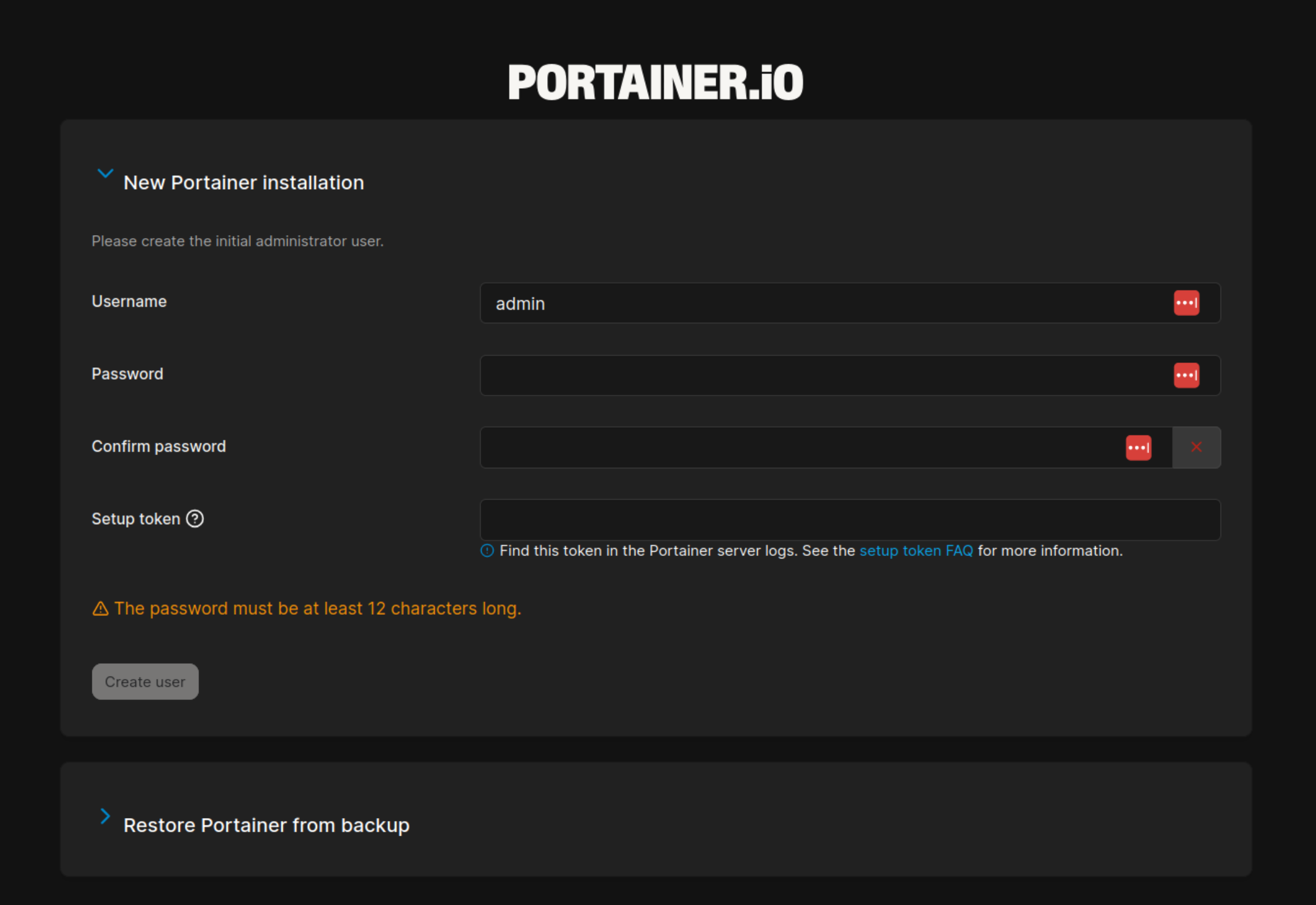
Task: Click the 'Please create the initial administrator user.' text
Action: (x=237, y=241)
